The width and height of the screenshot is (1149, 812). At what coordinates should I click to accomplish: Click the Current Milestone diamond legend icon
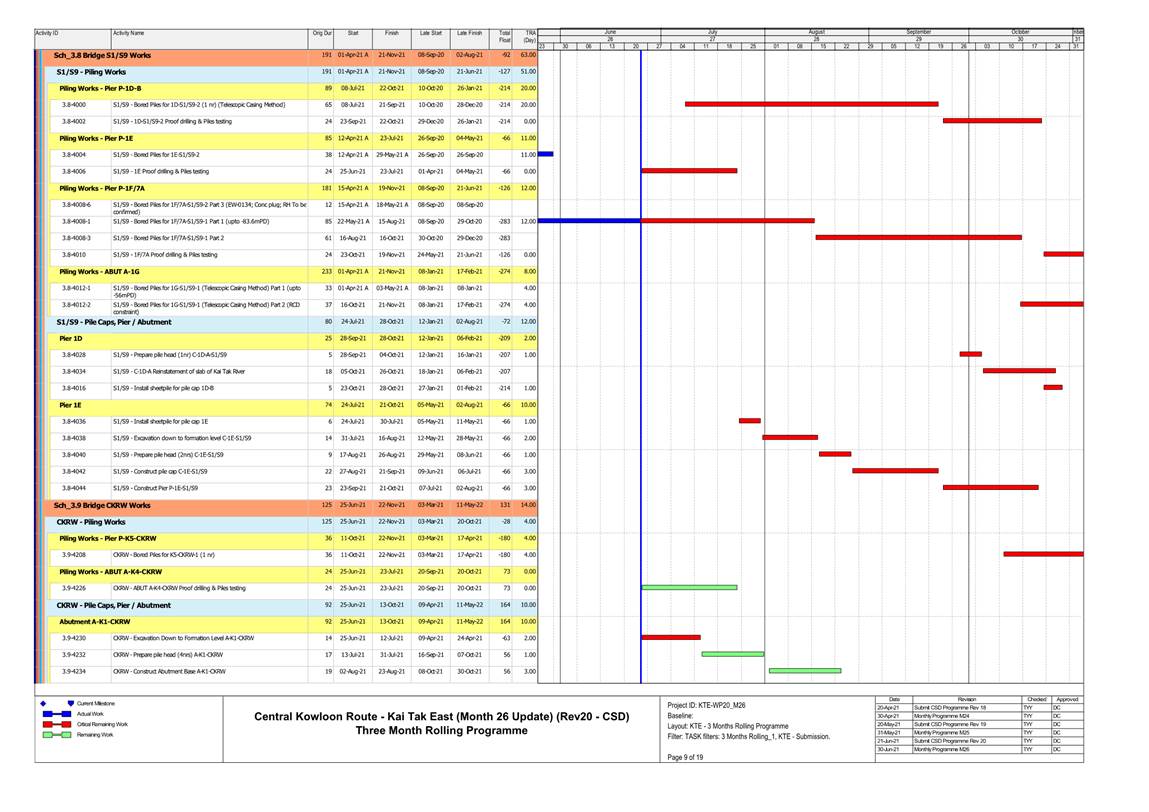pyautogui.click(x=42, y=705)
